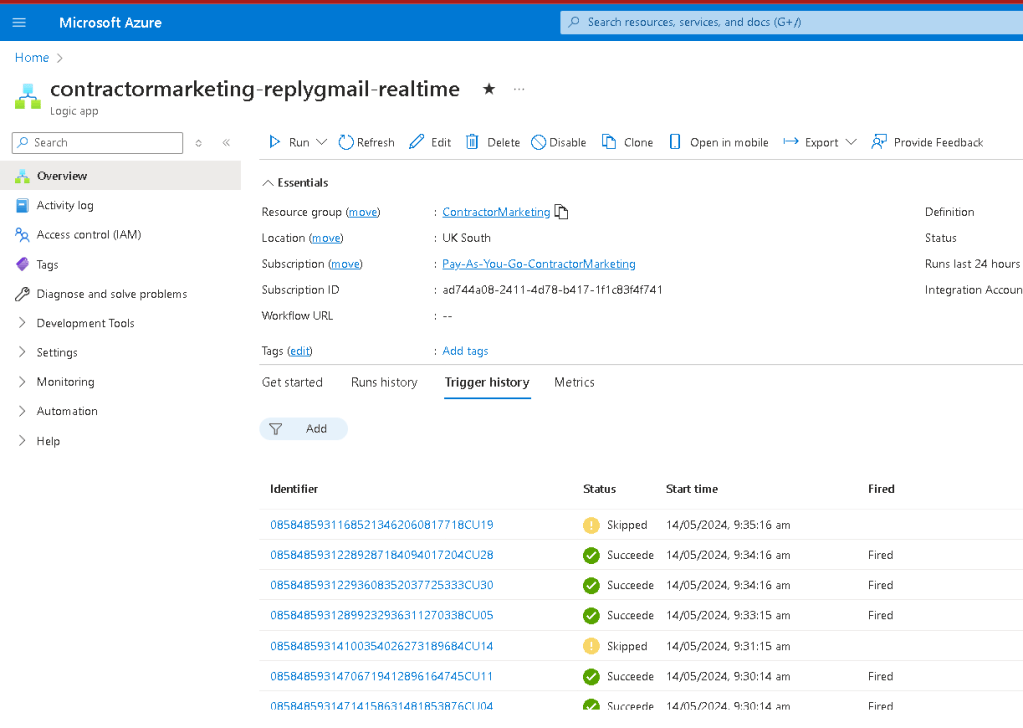Click move link next to Subscription
1023x728 pixels.
[x=345, y=264]
